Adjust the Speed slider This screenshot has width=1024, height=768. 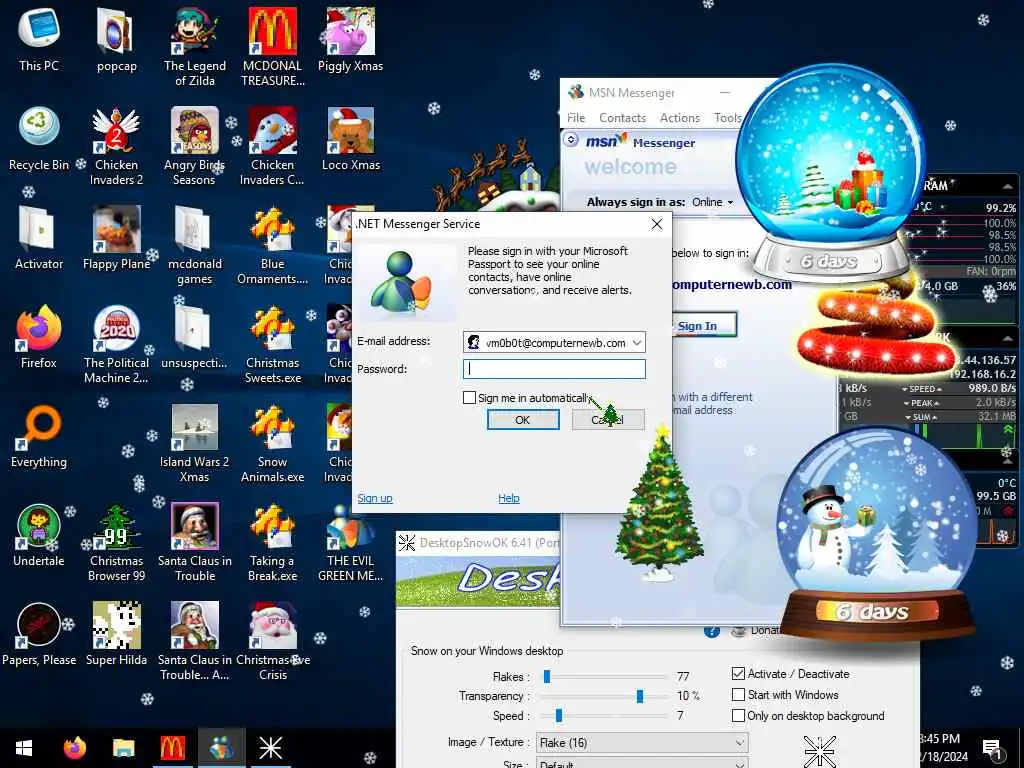558,716
